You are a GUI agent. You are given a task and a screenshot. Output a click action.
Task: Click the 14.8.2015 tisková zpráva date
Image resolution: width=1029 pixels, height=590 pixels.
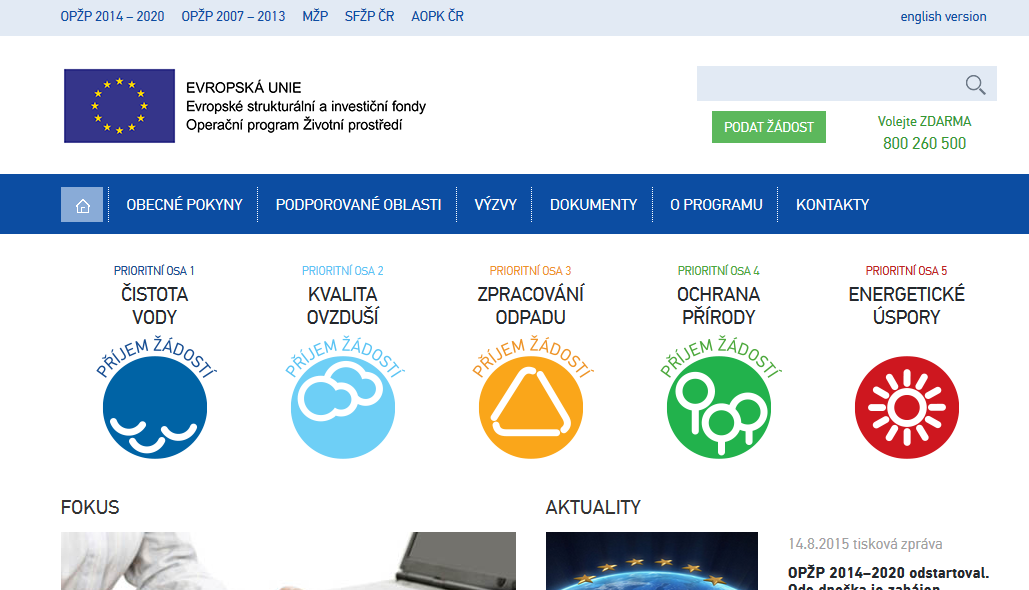866,543
